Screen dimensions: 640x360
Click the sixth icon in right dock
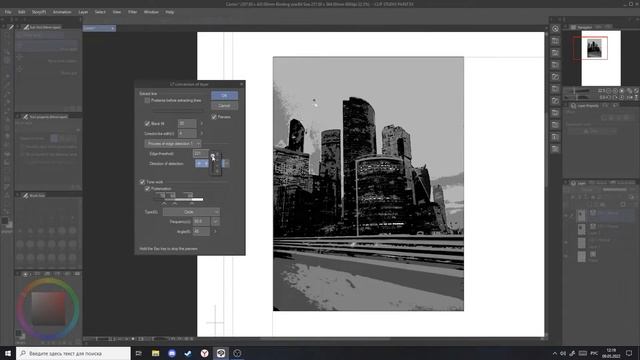point(556,89)
